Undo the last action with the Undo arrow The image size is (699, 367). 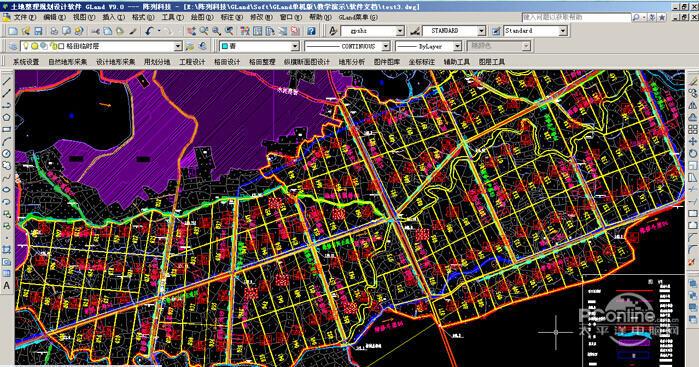coord(149,31)
